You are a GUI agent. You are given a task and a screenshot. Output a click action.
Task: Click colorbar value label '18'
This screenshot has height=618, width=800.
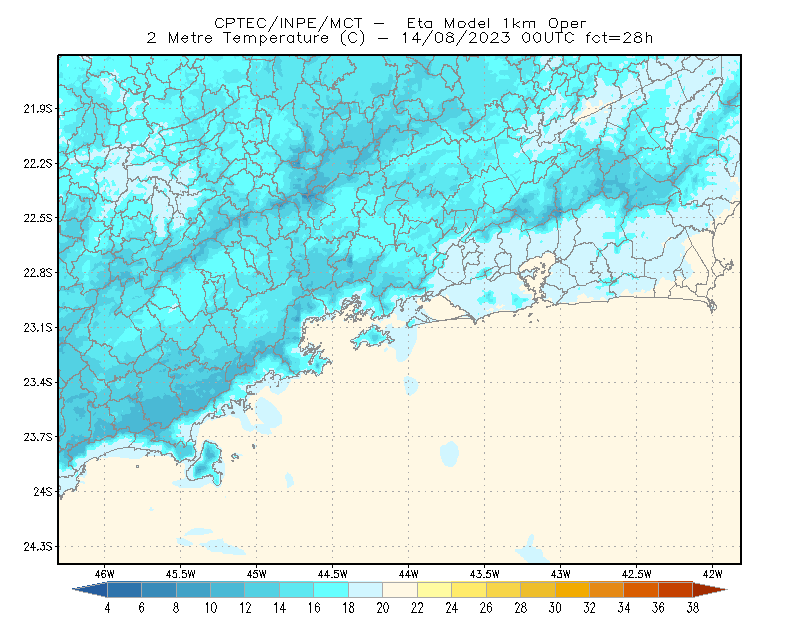348,608
